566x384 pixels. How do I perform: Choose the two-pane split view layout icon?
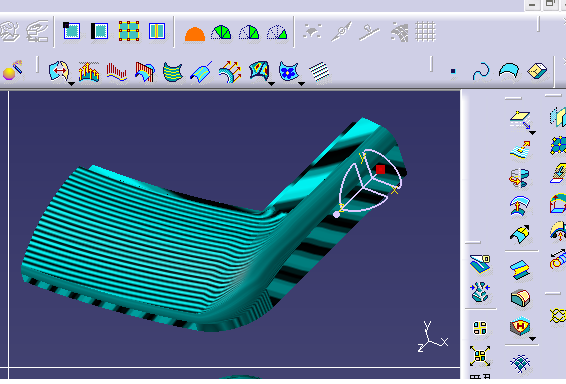coord(157,31)
